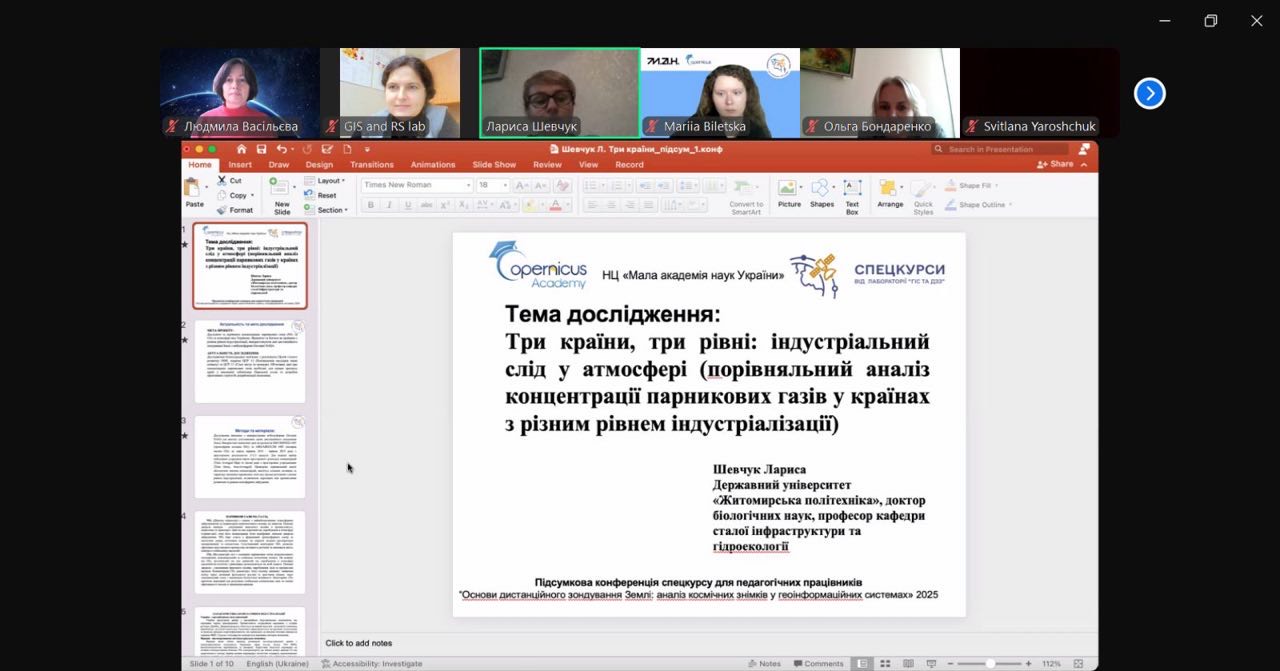
Task: Click the Share button
Action: pos(1058,164)
